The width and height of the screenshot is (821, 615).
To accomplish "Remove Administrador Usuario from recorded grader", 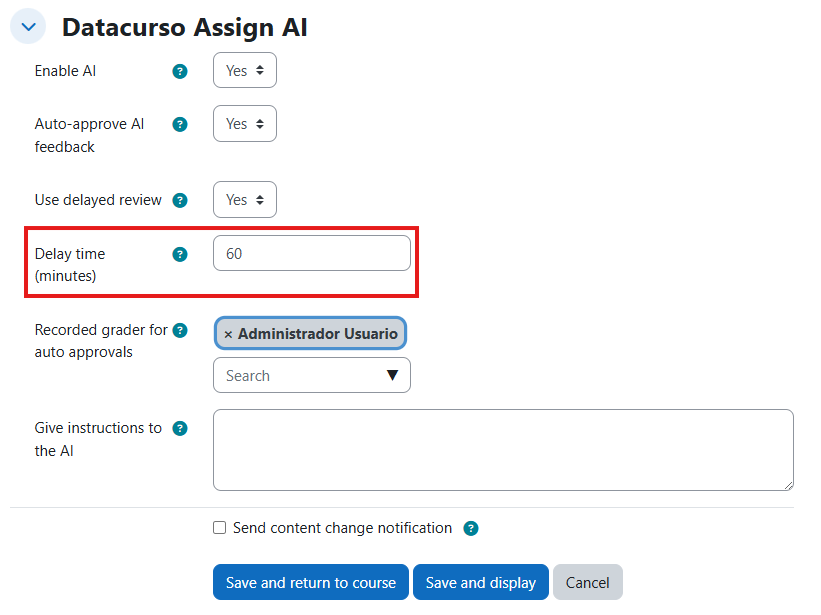I will click(x=228, y=334).
